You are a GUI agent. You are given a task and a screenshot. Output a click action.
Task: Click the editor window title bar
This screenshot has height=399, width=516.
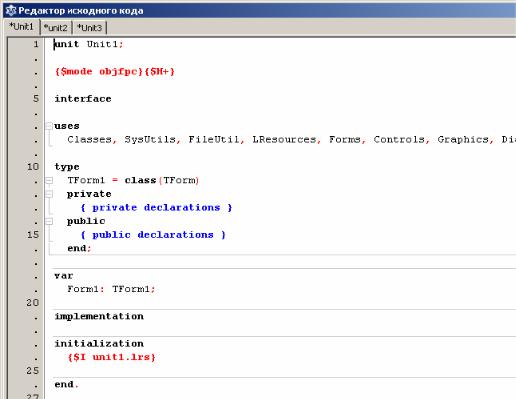[259, 11]
